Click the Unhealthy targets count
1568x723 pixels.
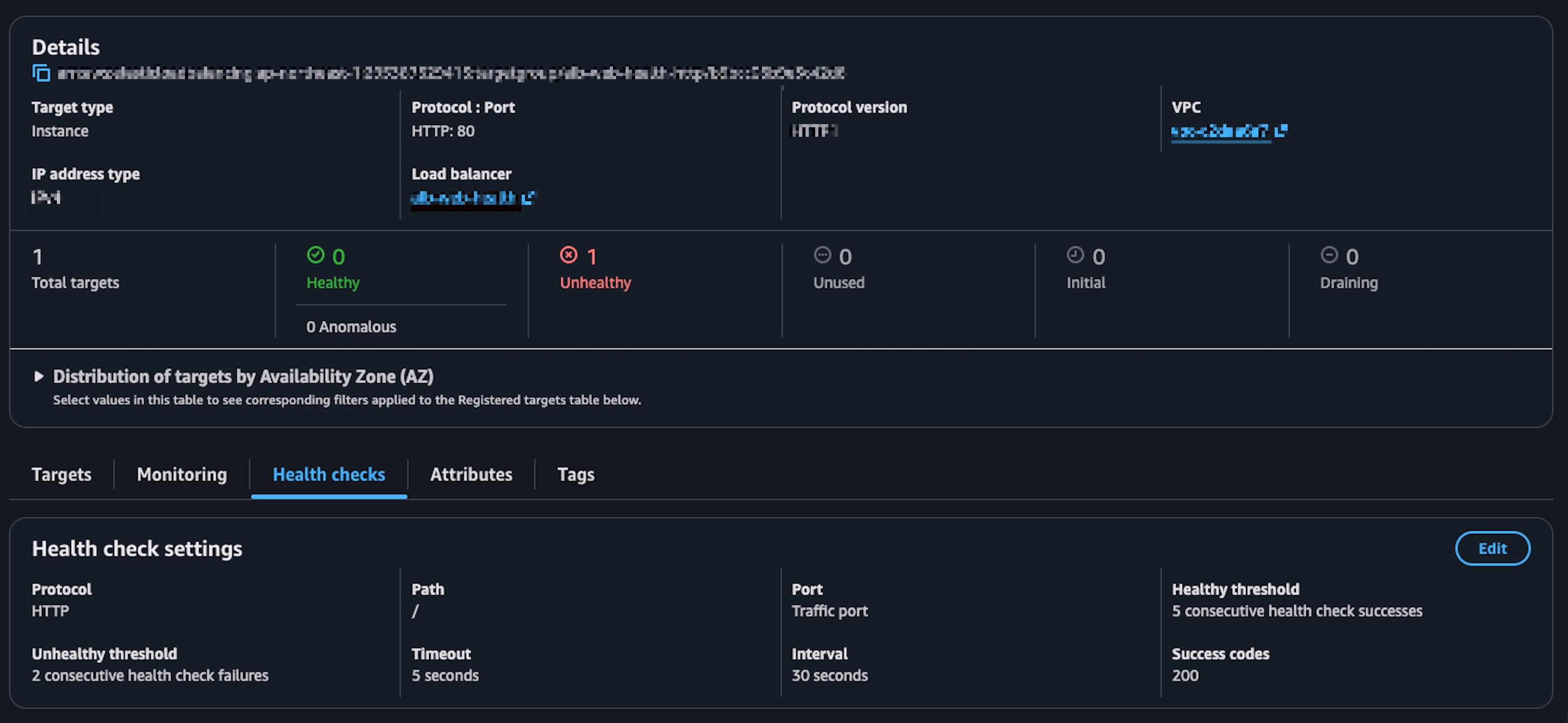592,257
